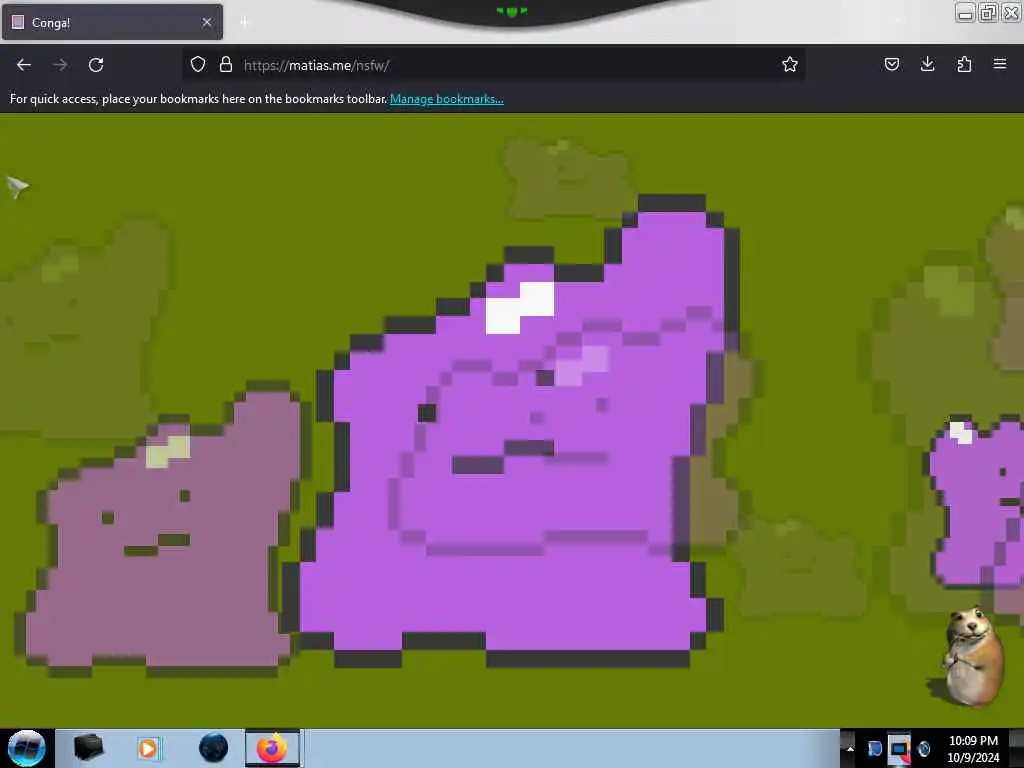Open the Windows Start menu
Screen dimensions: 1024x768
tap(26, 748)
